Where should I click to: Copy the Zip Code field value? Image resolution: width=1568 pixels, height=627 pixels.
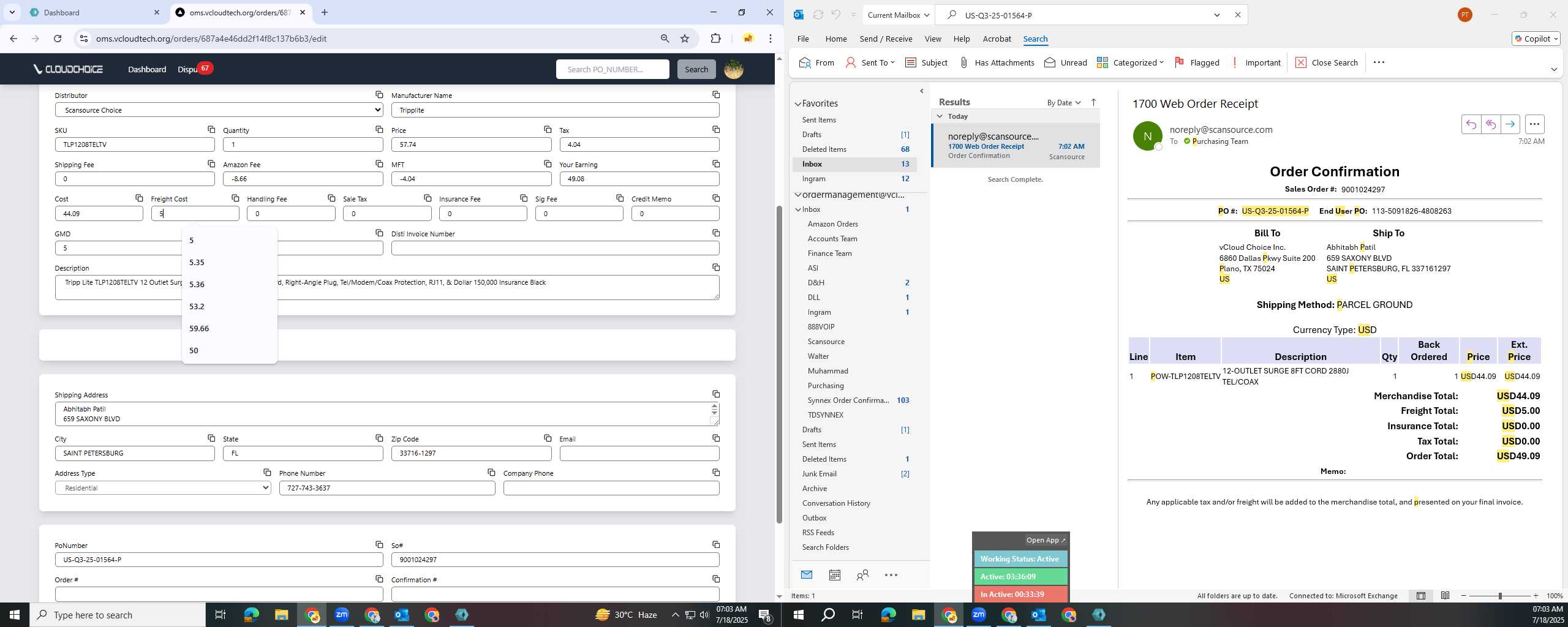[x=548, y=438]
